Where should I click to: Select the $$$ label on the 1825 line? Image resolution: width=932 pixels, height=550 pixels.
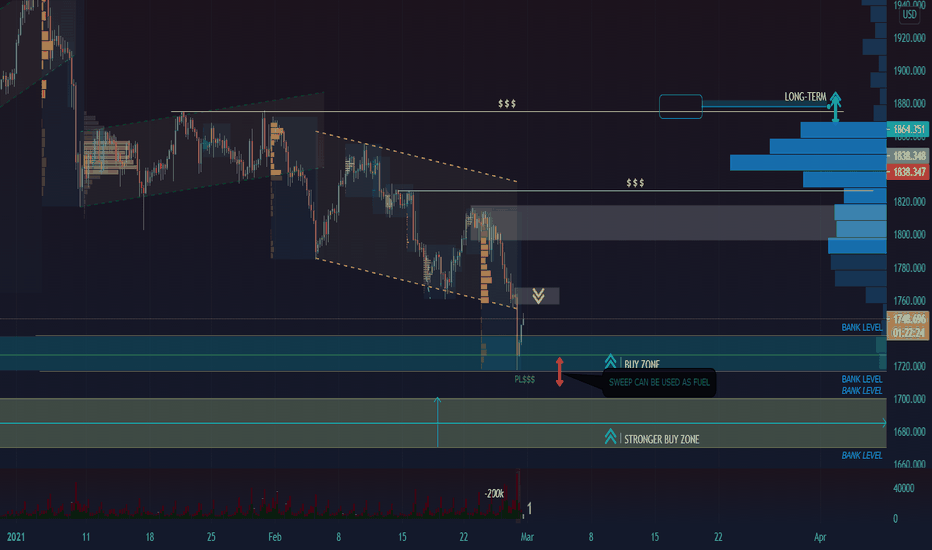click(x=635, y=183)
